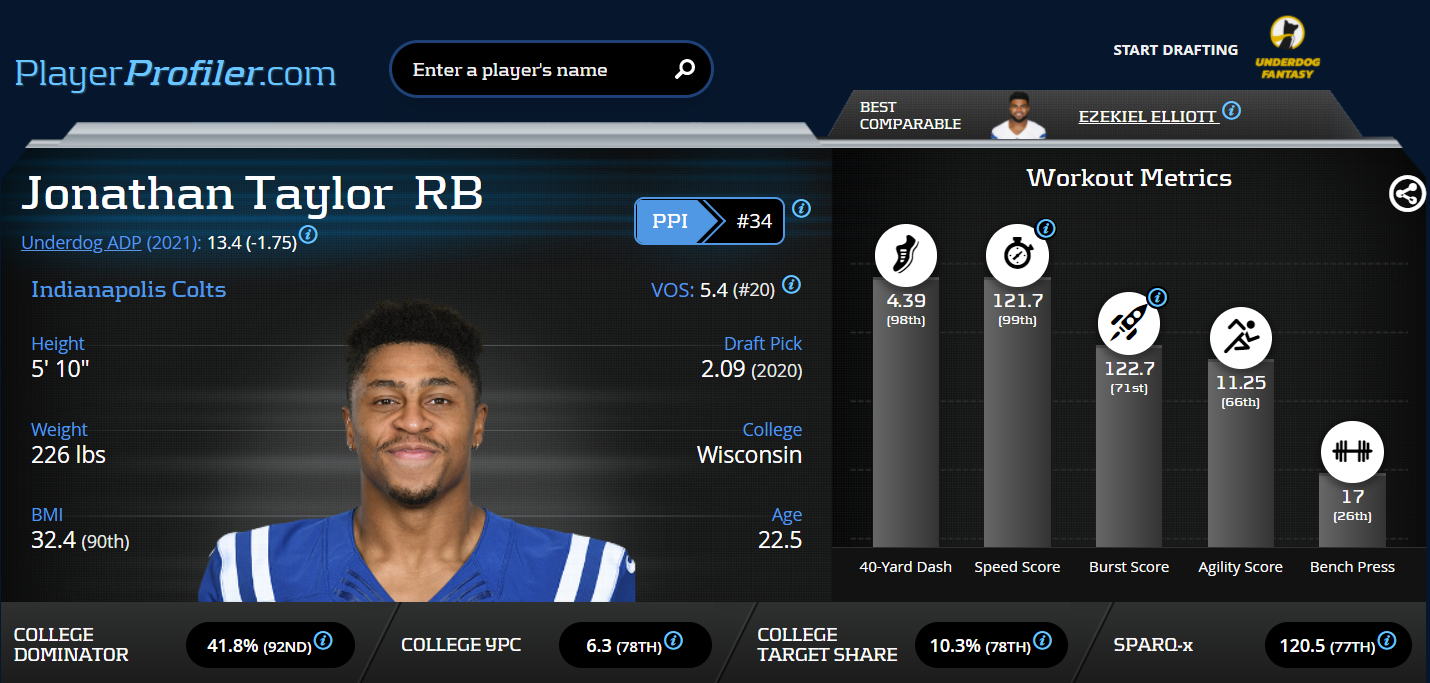Click info icon beside Ezekiel Elliott
The image size is (1430, 683).
pos(1232,111)
